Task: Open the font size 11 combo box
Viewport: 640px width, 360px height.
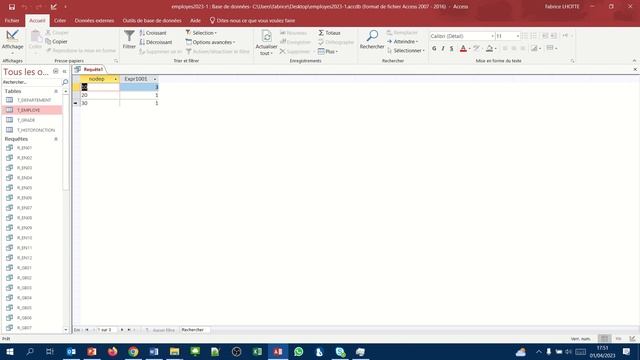Action: coord(507,36)
